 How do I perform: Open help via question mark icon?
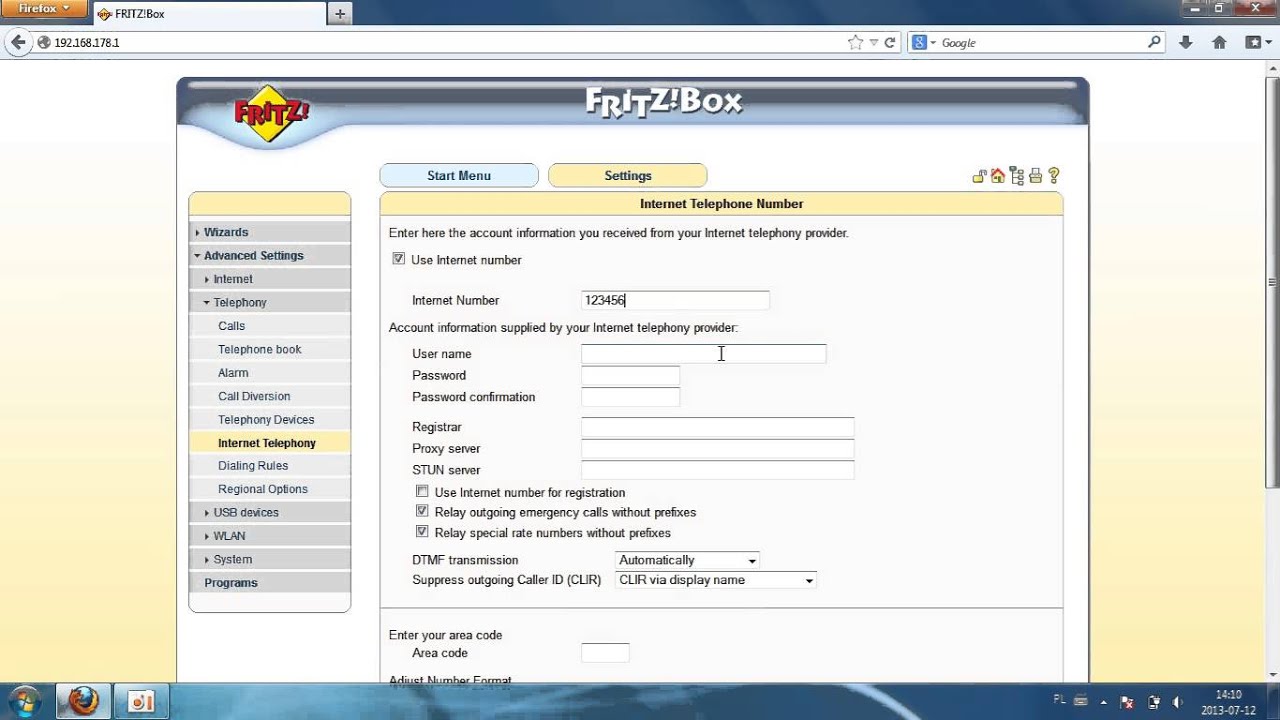(x=1053, y=176)
